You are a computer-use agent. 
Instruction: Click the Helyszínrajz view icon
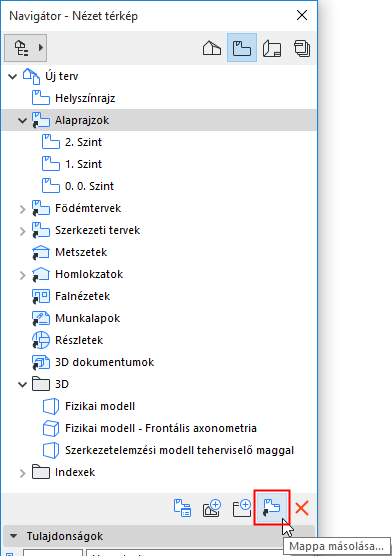coord(41,98)
